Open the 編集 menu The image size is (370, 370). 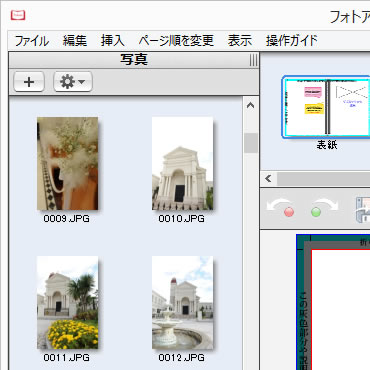tap(75, 41)
